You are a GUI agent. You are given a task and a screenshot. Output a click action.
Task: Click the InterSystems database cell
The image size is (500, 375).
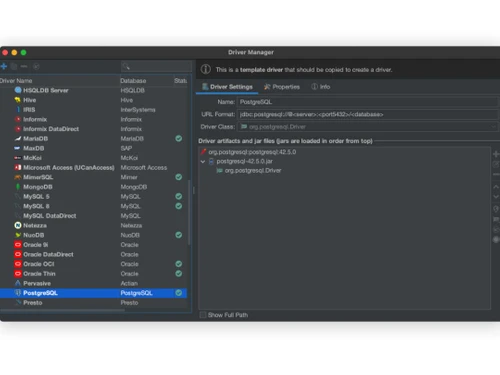(x=138, y=109)
